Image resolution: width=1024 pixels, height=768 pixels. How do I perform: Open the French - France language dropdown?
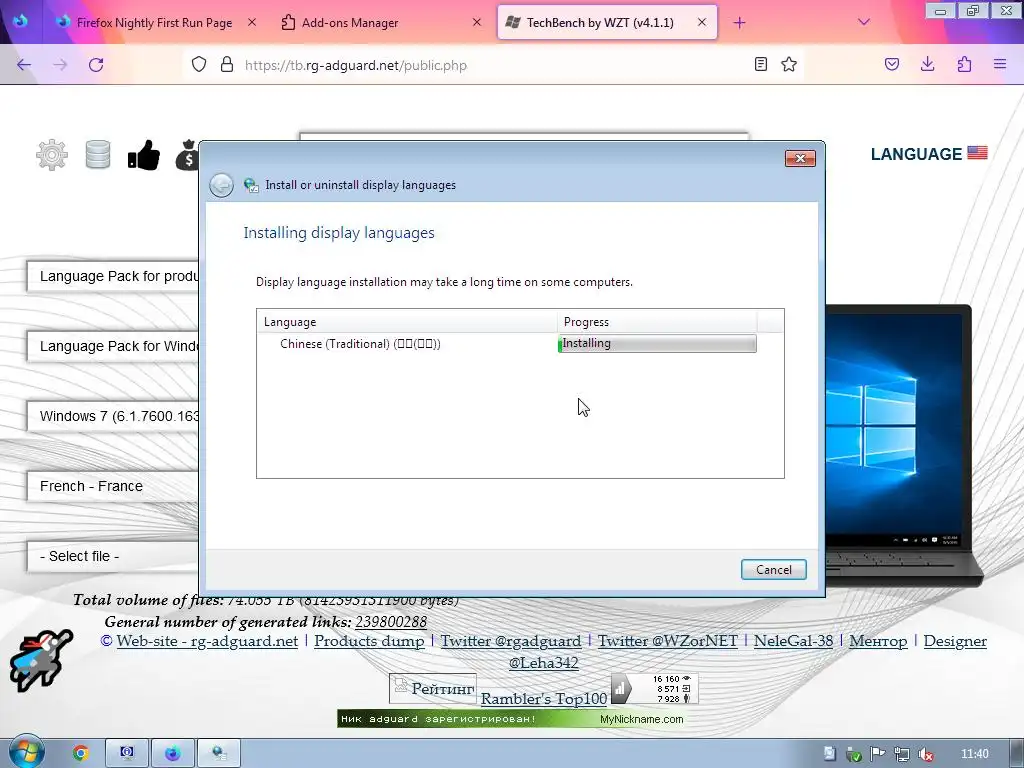pos(113,486)
